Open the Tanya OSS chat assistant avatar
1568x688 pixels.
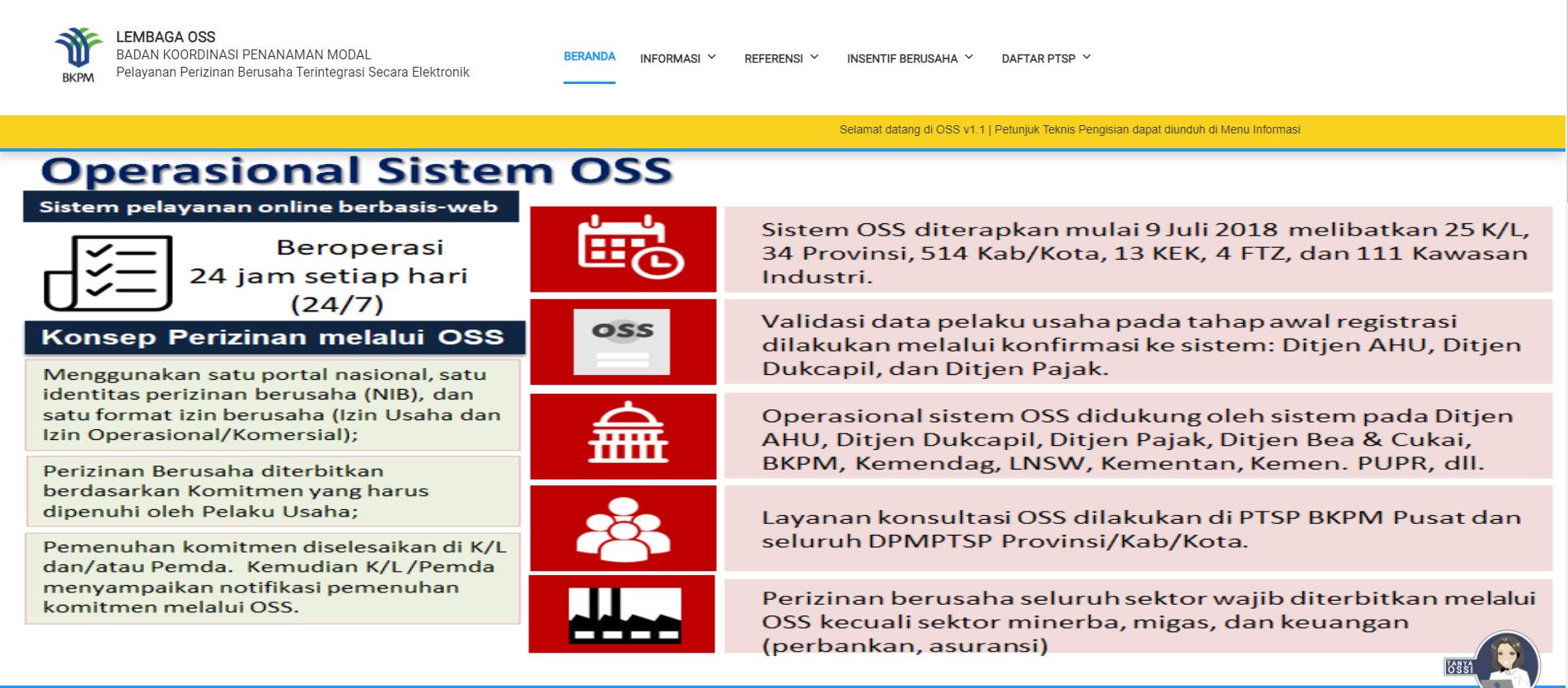tap(1505, 661)
